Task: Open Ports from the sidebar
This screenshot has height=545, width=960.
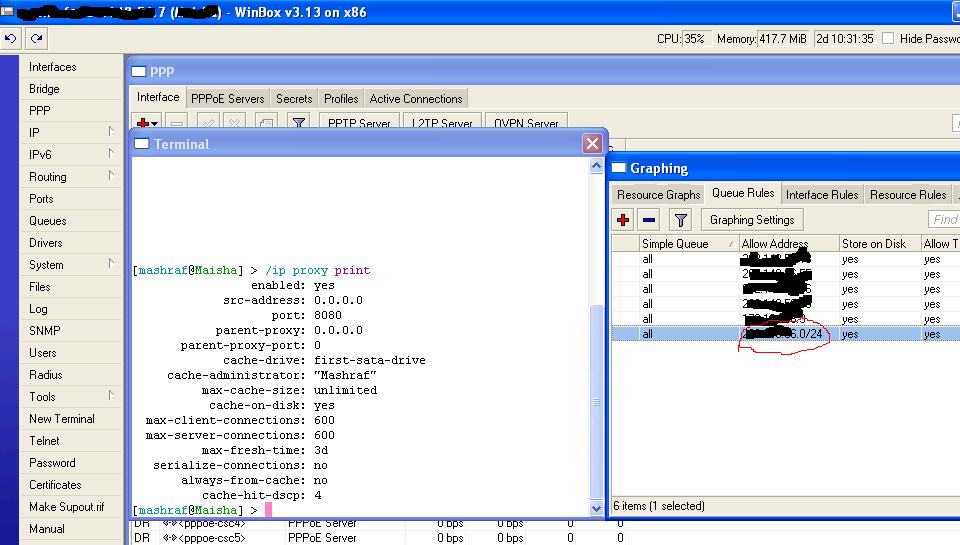Action: 41,199
